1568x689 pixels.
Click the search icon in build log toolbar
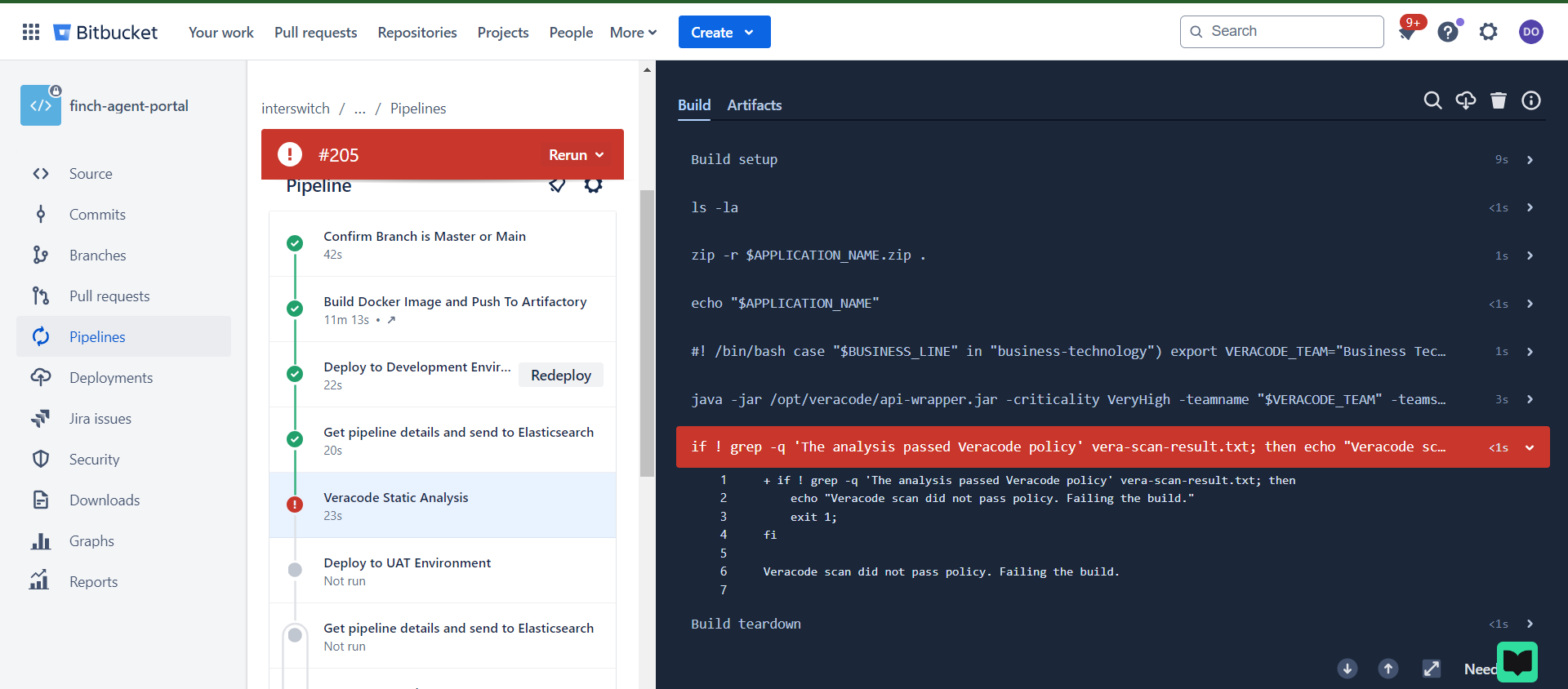point(1432,100)
